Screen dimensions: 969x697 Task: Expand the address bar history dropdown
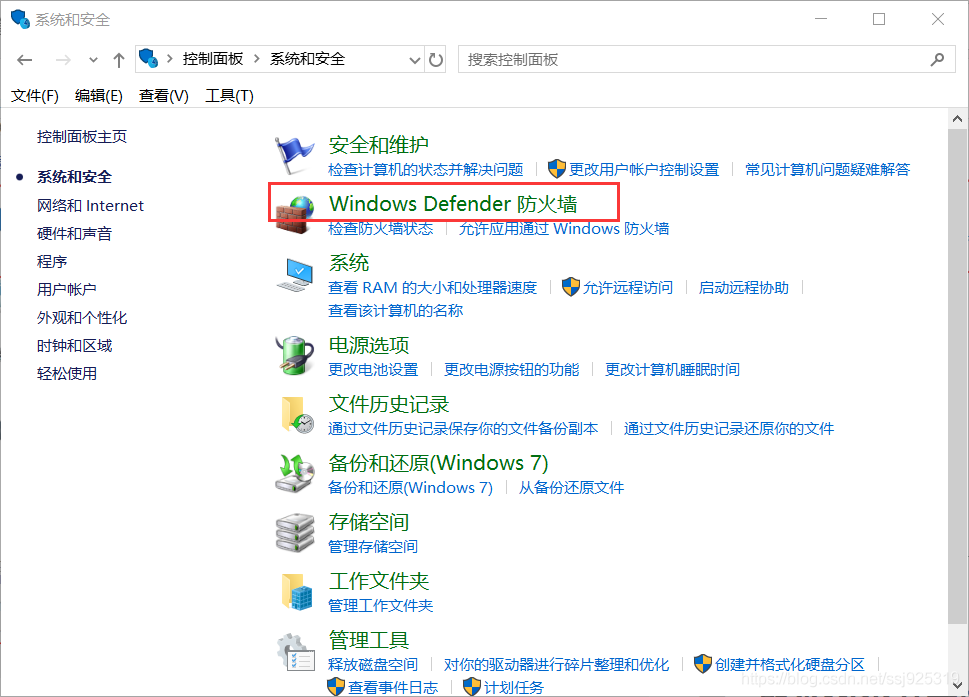[415, 60]
